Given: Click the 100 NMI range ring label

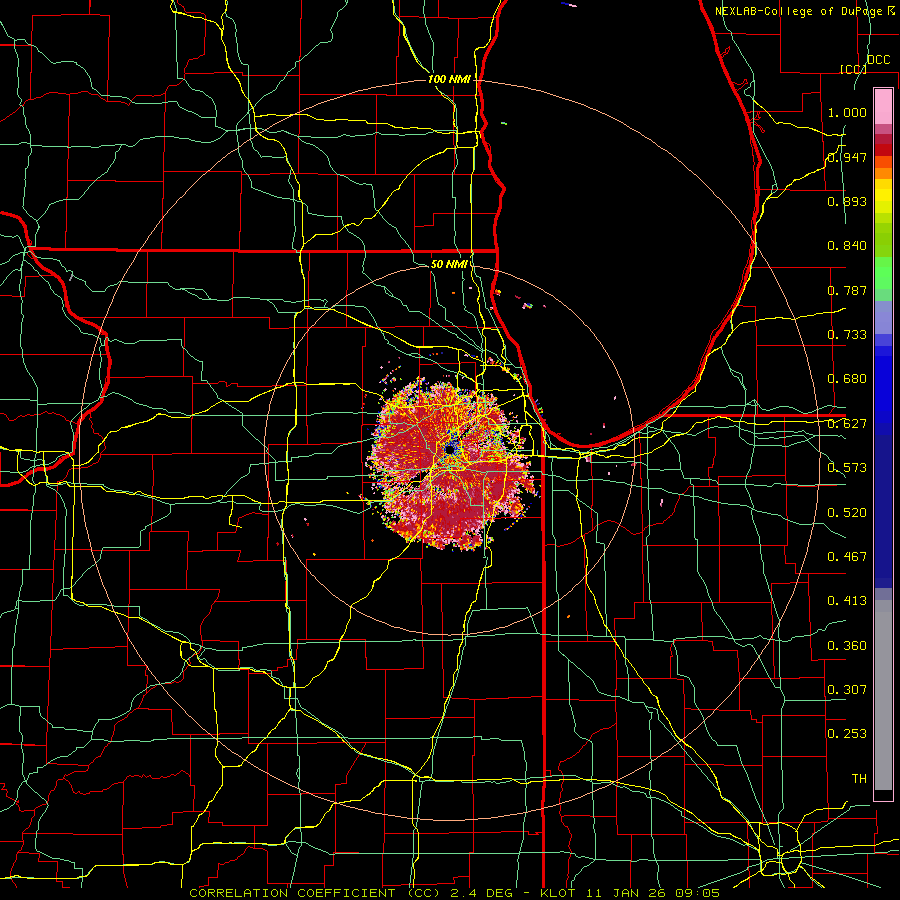Looking at the screenshot, I should point(449,79).
